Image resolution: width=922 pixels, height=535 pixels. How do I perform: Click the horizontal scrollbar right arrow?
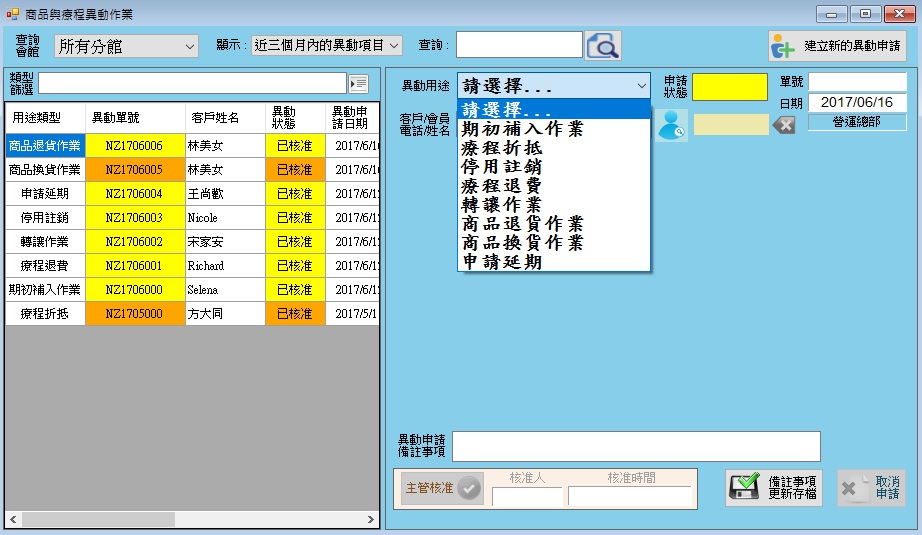click(x=371, y=520)
